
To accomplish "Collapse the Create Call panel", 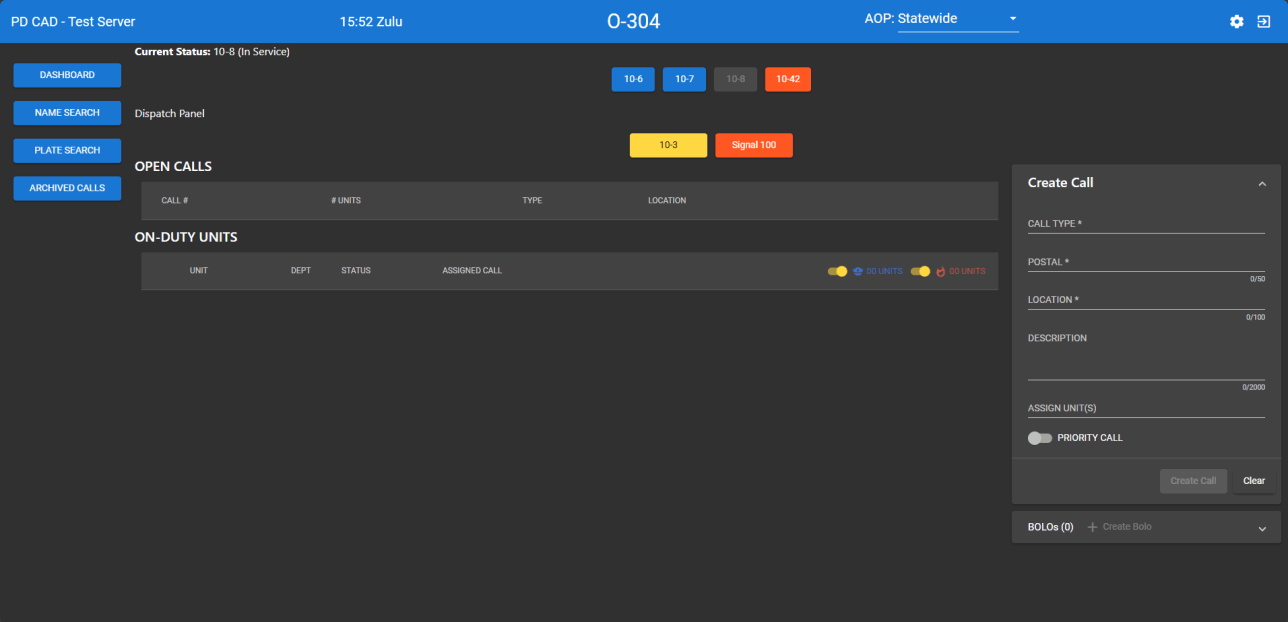I will 1261,183.
